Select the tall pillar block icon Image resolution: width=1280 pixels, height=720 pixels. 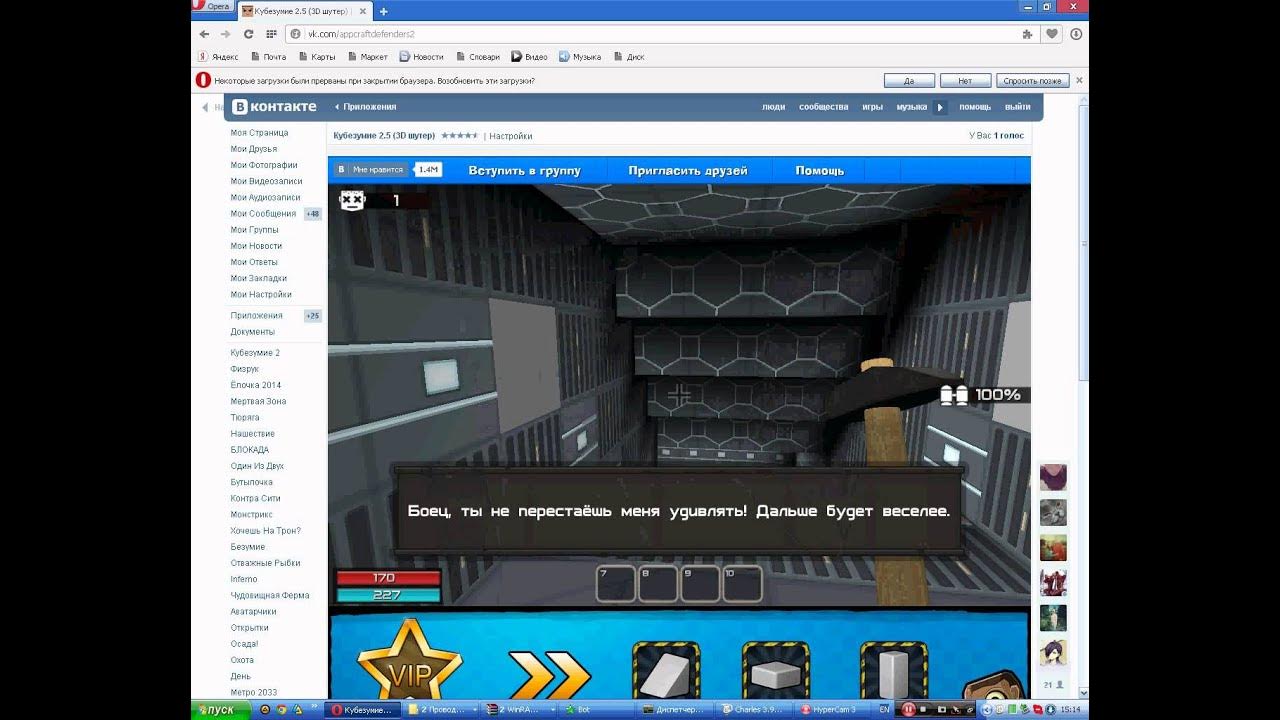(894, 669)
